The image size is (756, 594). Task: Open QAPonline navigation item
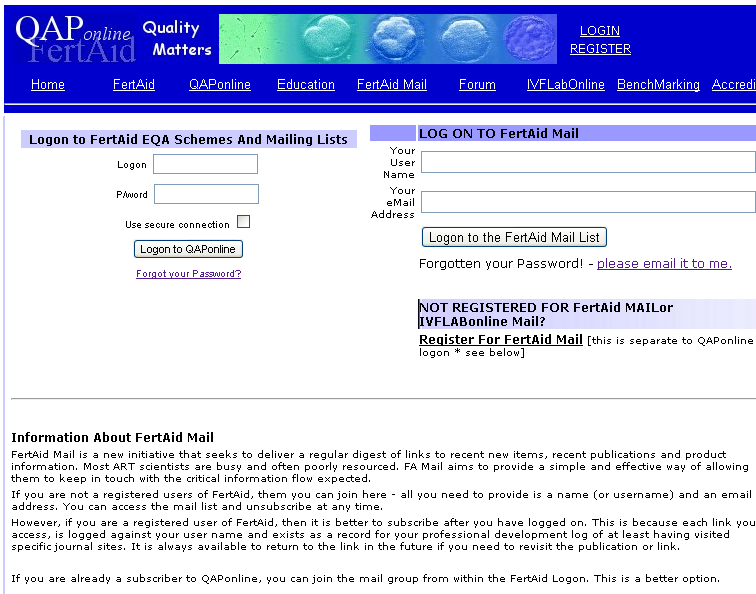(220, 84)
